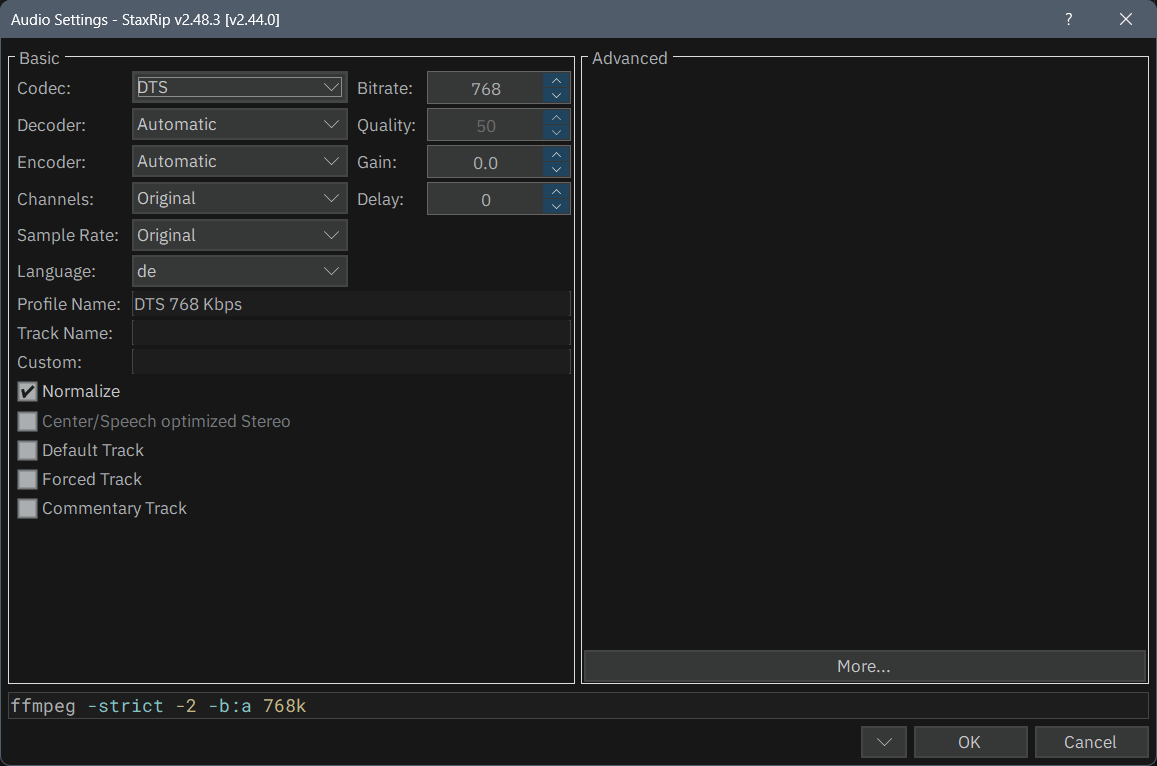
Task: Click into the Gain field 0.0
Action: pyautogui.click(x=486, y=162)
